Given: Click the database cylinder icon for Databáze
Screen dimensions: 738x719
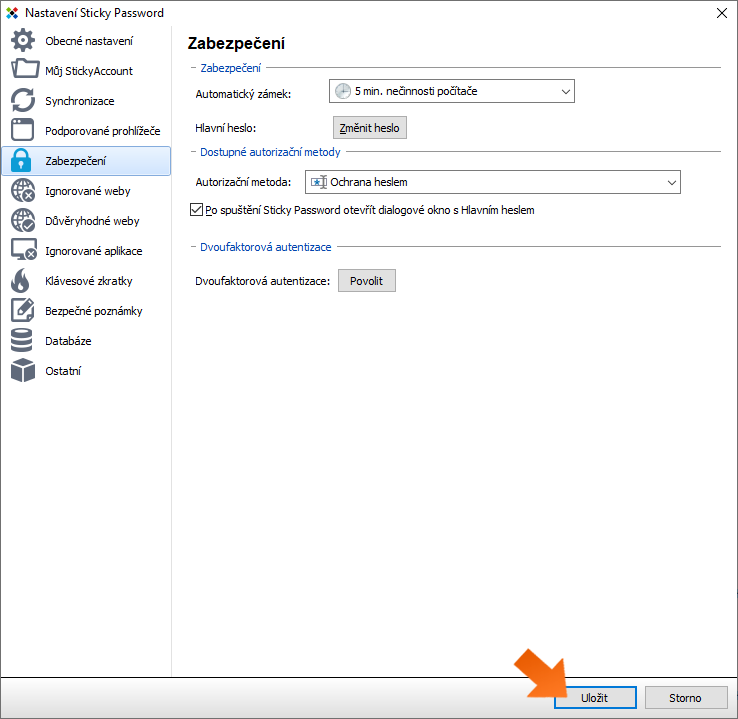Looking at the screenshot, I should tap(22, 340).
